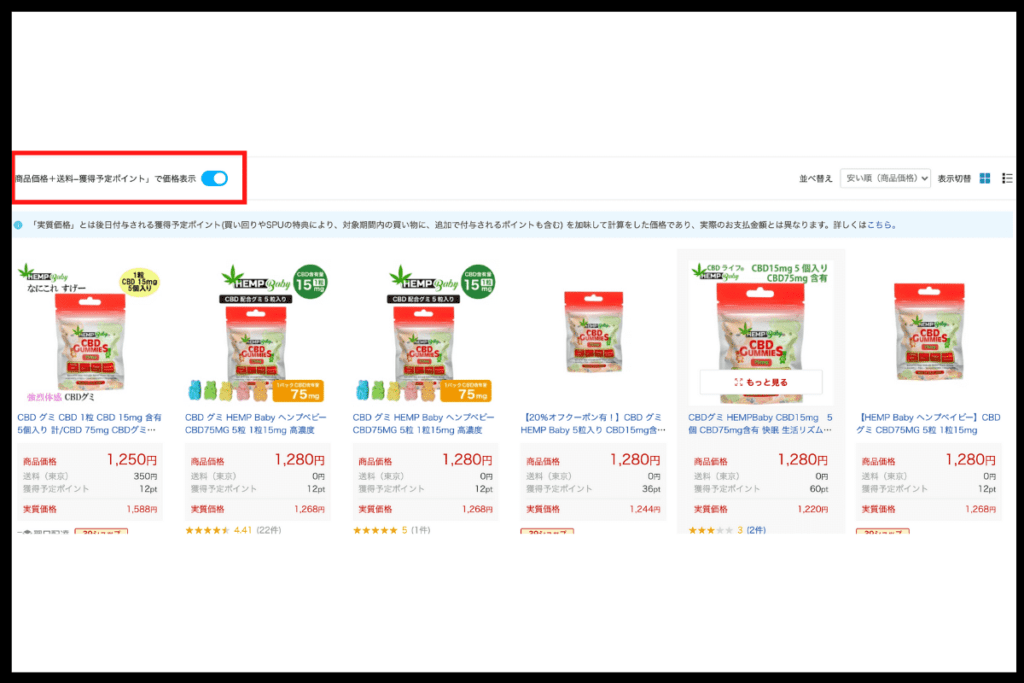Open third product image with 15mg badge

(x=425, y=333)
